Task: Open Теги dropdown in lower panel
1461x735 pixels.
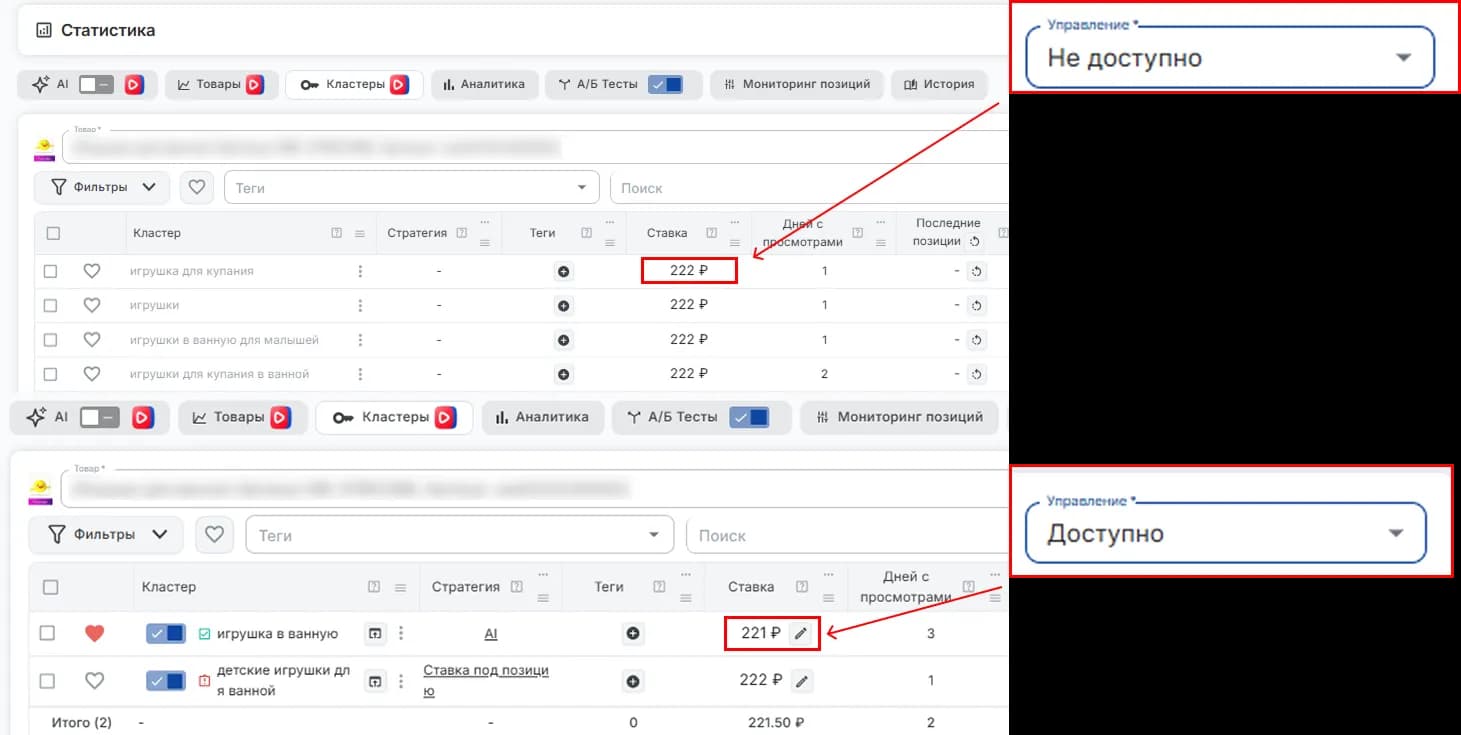Action: tap(460, 535)
